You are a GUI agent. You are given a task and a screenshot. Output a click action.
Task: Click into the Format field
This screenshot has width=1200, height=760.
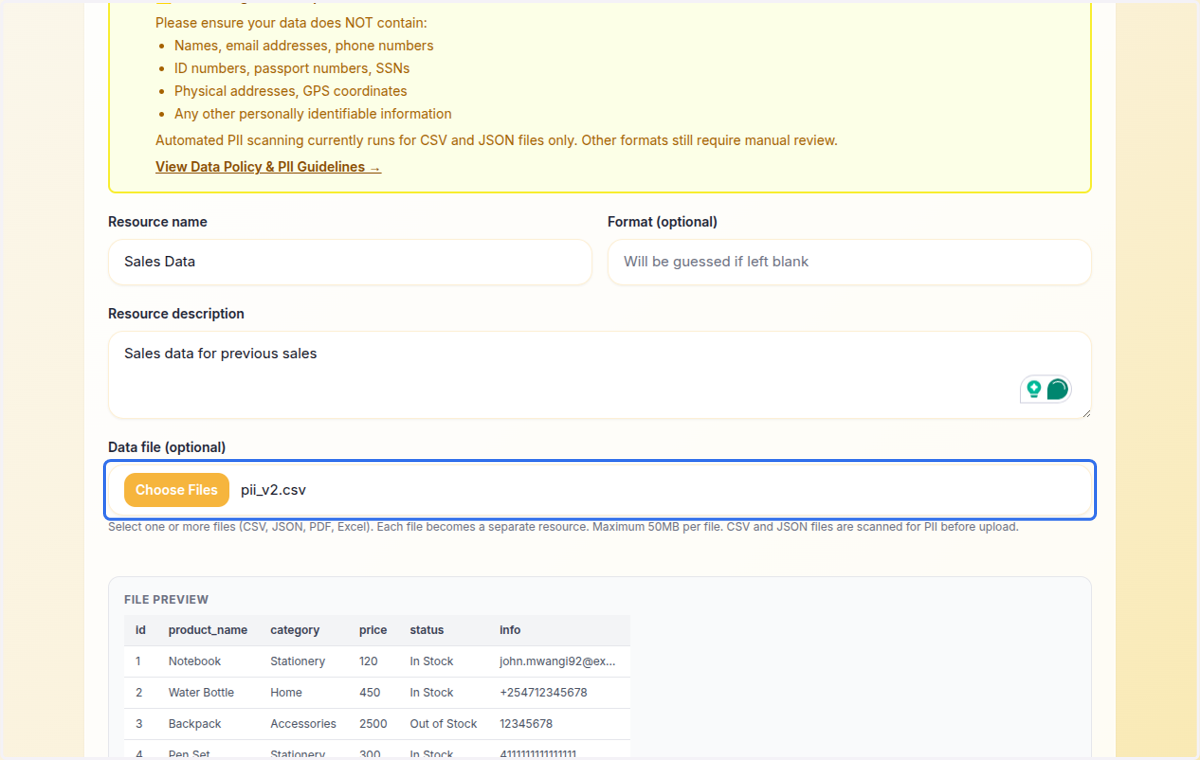pos(849,262)
